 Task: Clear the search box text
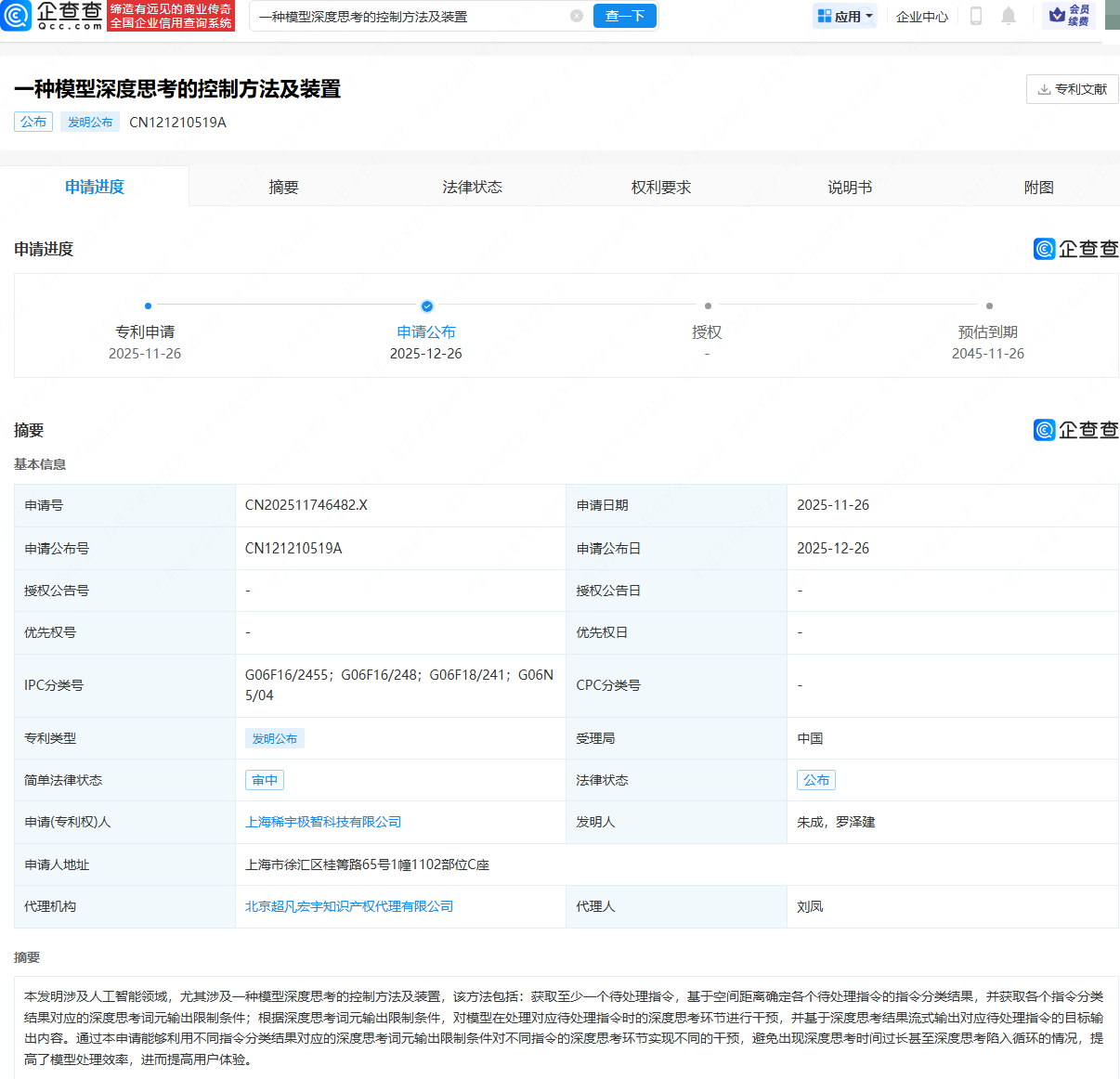click(x=577, y=16)
